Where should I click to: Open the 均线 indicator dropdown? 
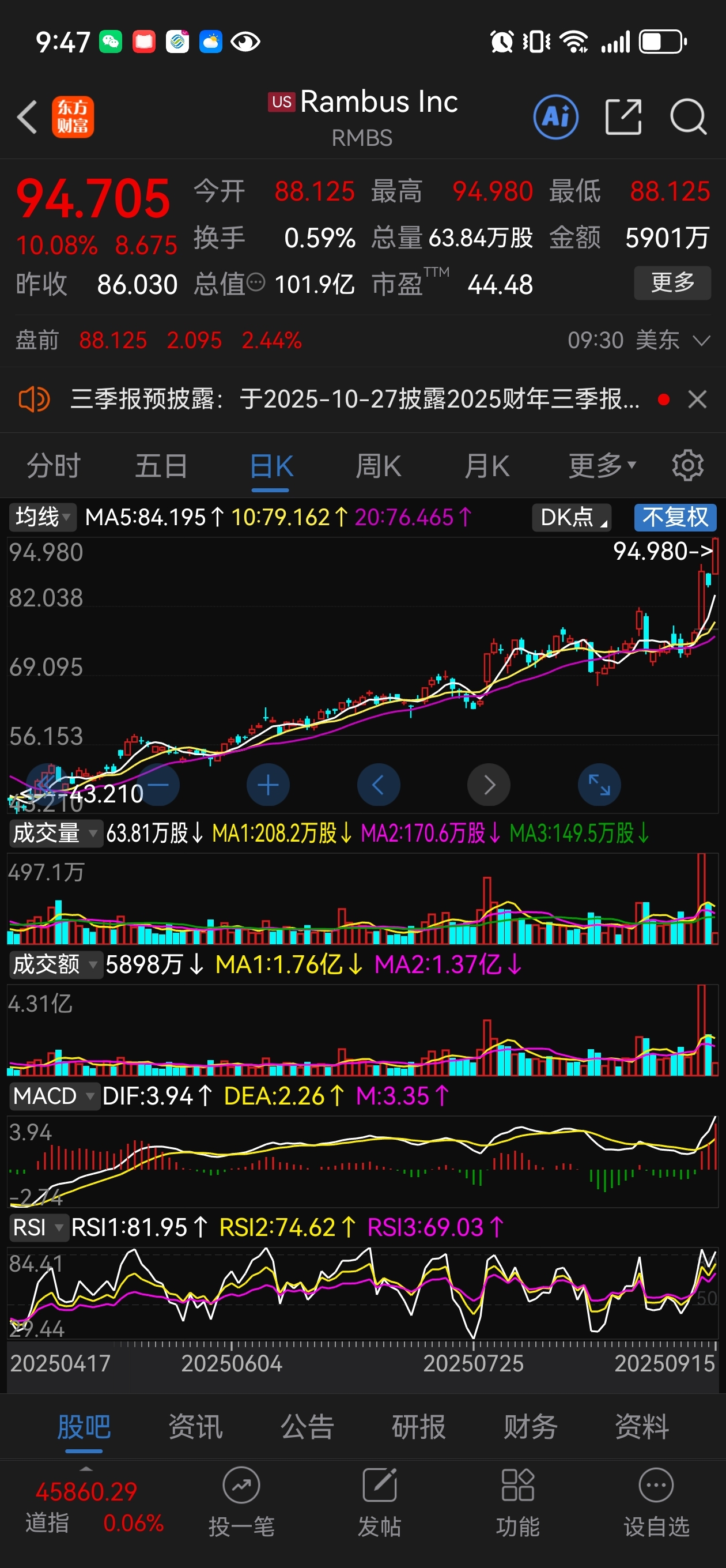click(x=43, y=518)
